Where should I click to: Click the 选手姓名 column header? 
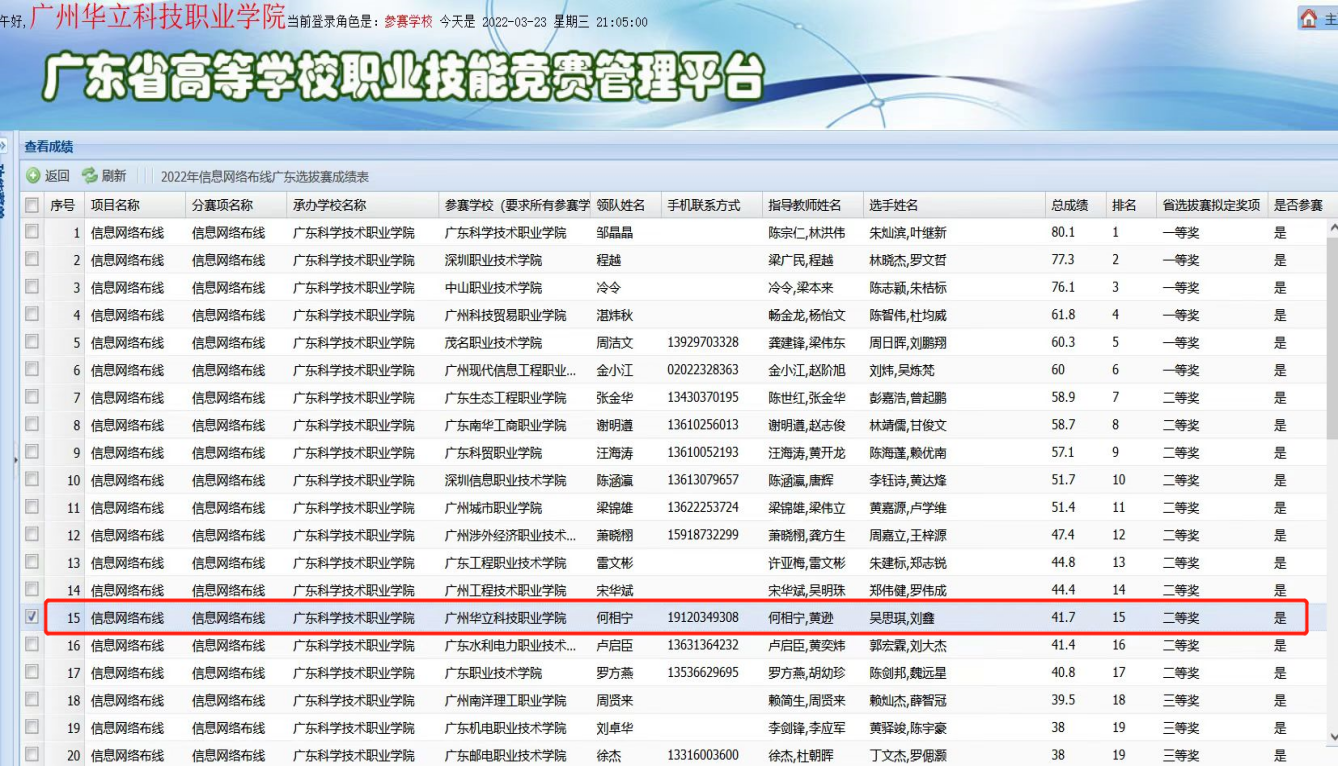(x=893, y=205)
